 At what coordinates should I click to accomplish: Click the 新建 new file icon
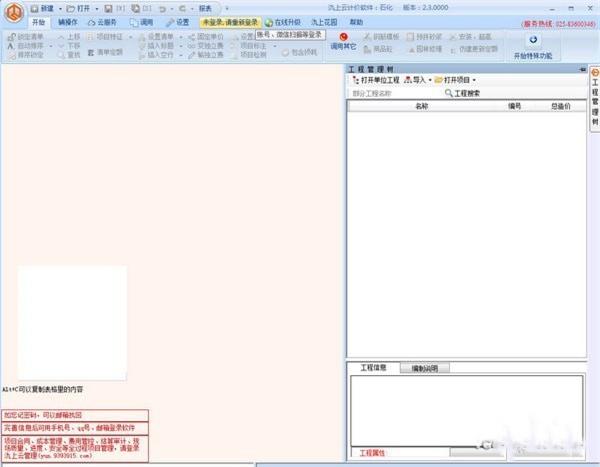pos(34,8)
